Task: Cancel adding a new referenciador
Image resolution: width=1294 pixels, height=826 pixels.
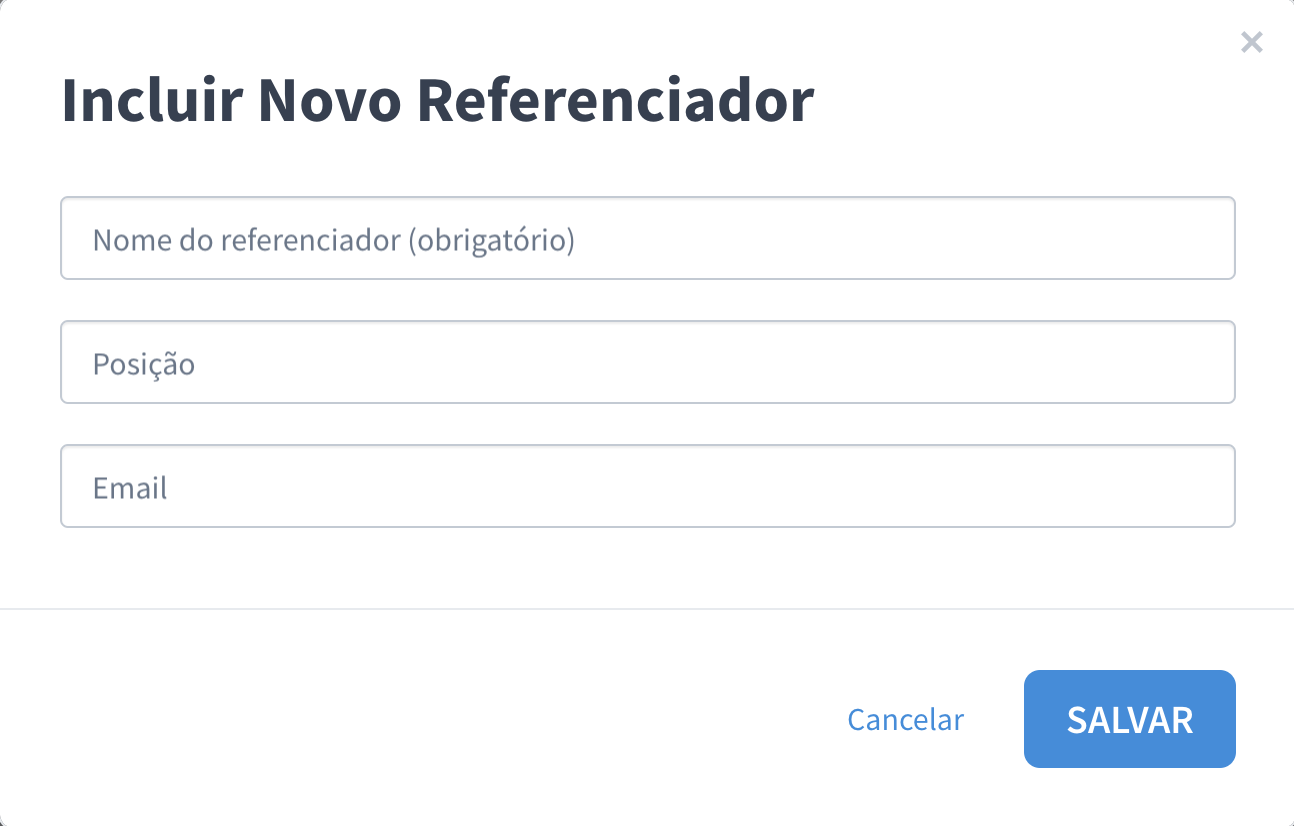Action: [x=905, y=719]
